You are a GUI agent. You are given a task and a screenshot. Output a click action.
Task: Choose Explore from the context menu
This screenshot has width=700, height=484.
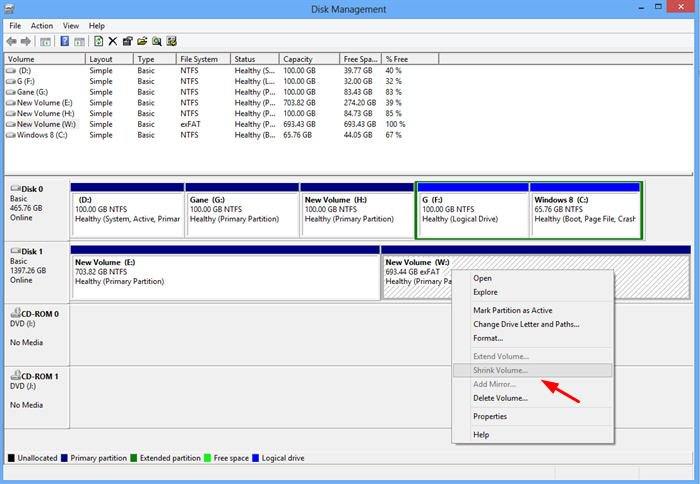click(x=533, y=292)
